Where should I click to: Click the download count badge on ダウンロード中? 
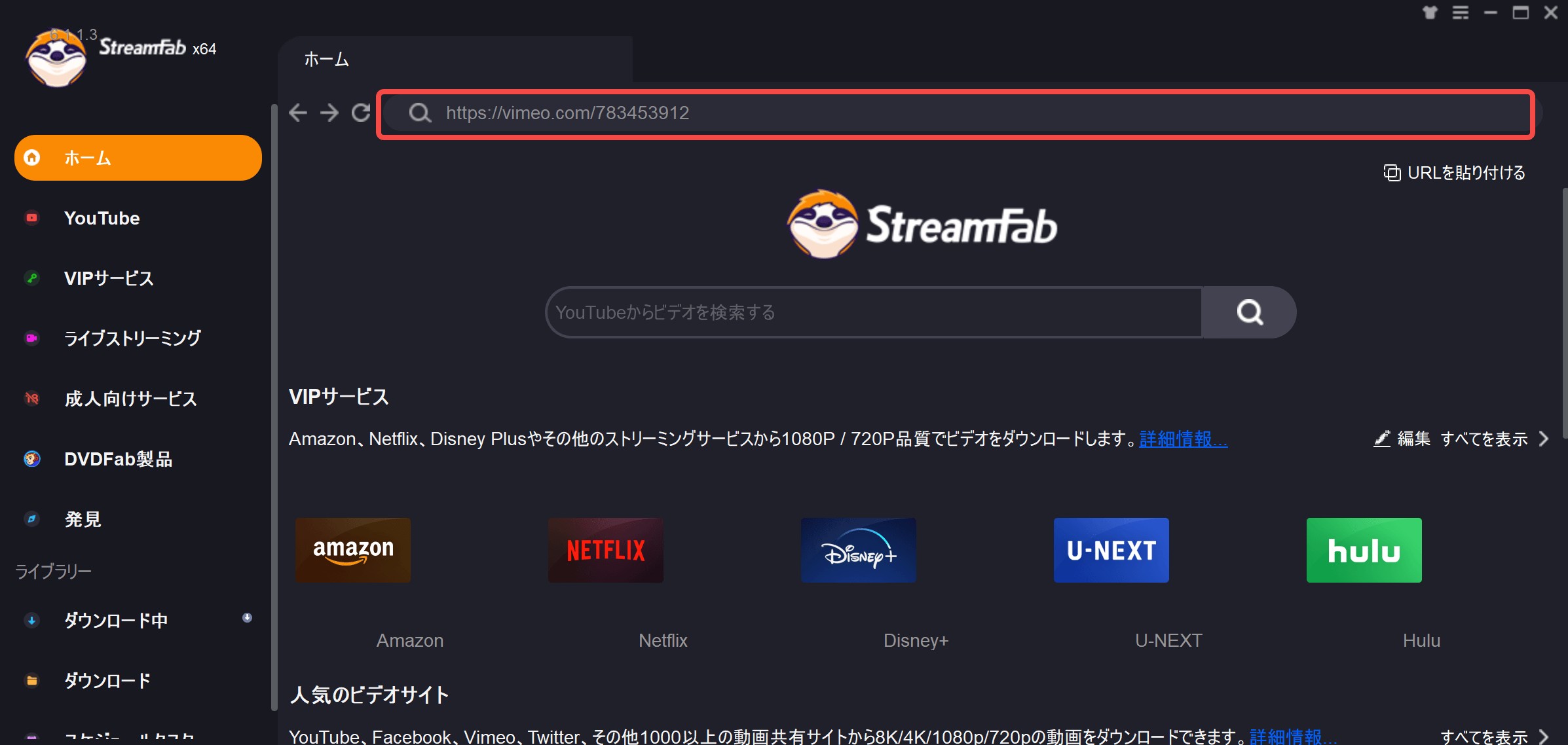[247, 617]
